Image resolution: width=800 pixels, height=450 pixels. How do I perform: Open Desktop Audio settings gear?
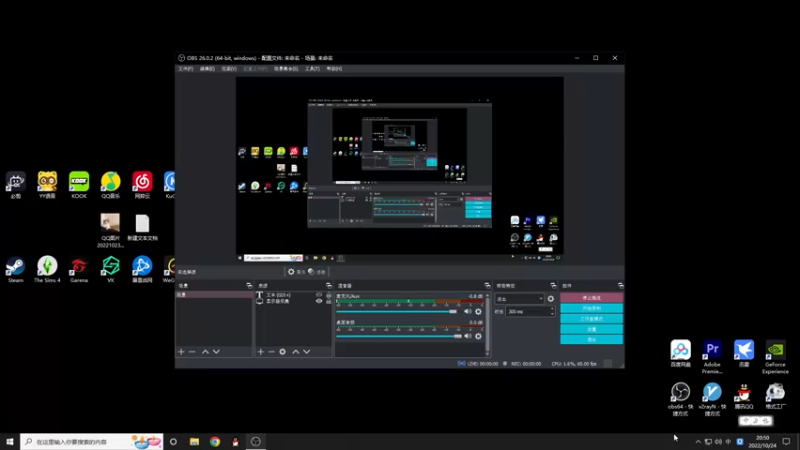pyautogui.click(x=478, y=336)
